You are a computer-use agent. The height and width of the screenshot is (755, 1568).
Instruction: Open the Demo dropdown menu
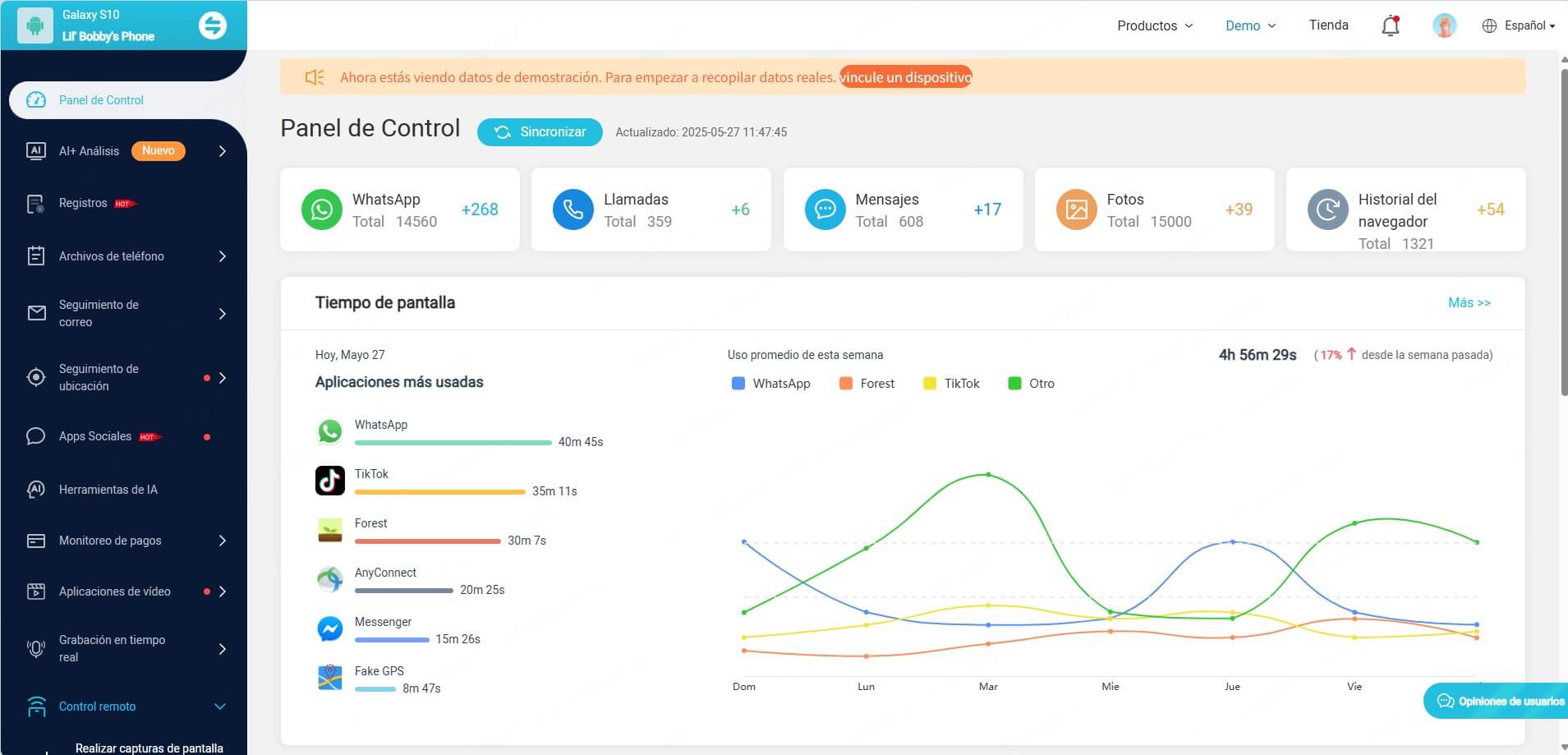click(x=1251, y=25)
